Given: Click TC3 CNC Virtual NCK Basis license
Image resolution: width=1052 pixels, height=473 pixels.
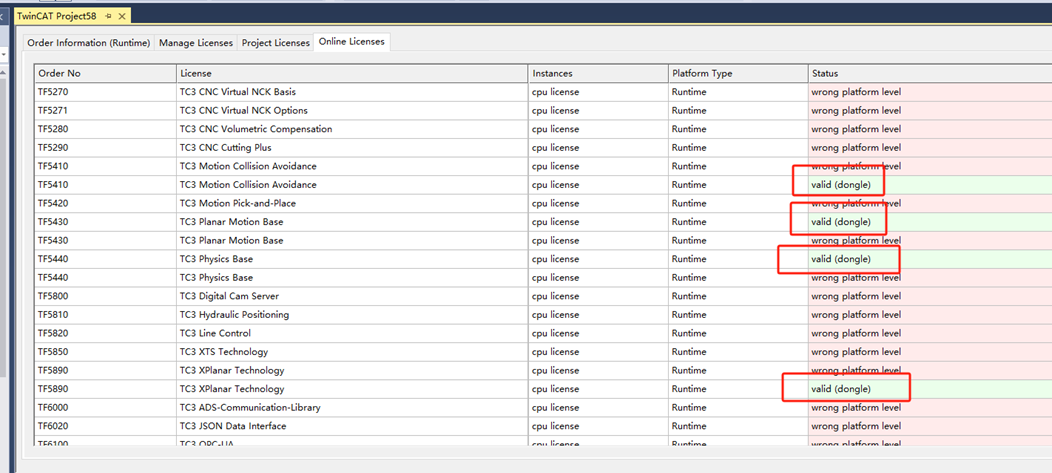Looking at the screenshot, I should [x=238, y=92].
